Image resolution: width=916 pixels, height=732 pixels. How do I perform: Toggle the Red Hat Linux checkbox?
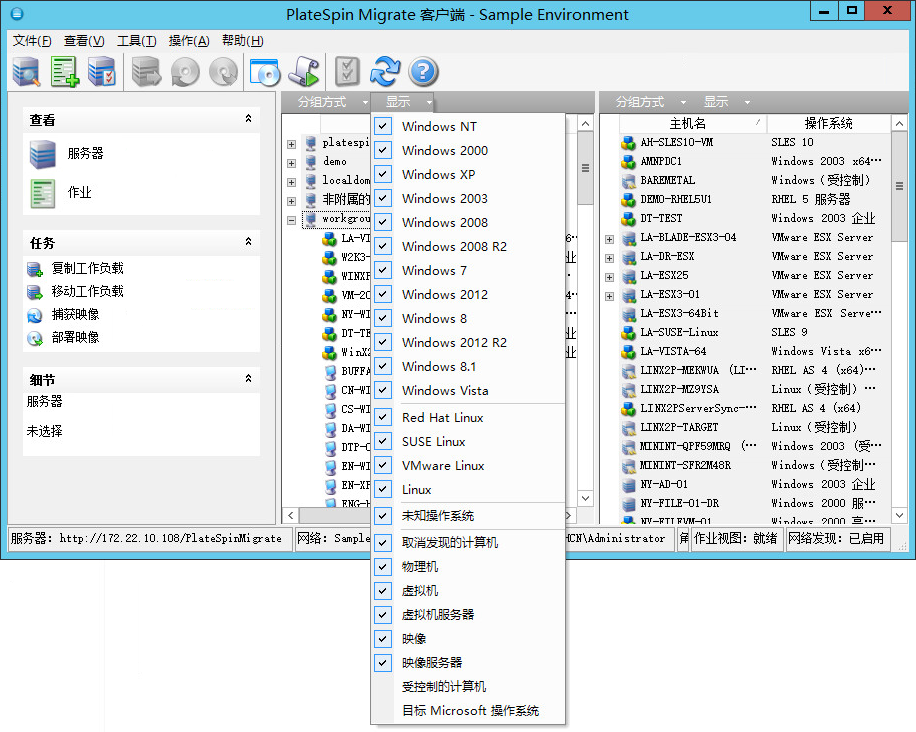point(383,417)
